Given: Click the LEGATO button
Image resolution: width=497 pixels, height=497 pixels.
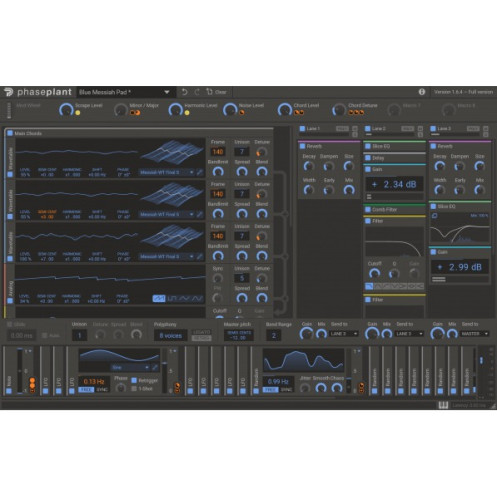Looking at the screenshot, I should tap(202, 332).
